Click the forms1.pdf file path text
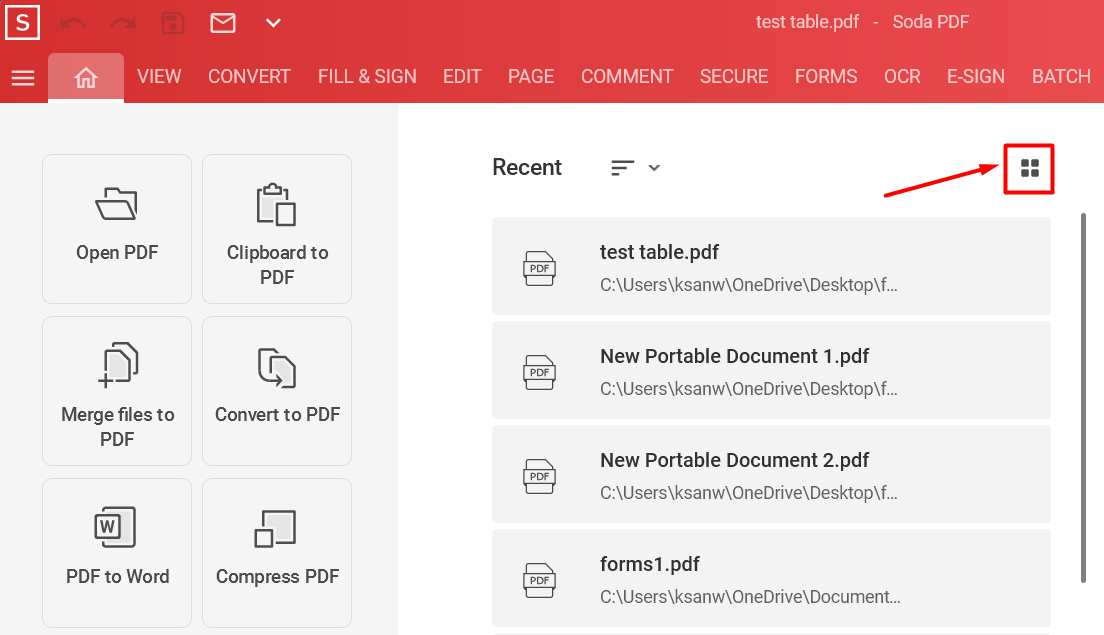The image size is (1104, 635). pyautogui.click(x=750, y=597)
